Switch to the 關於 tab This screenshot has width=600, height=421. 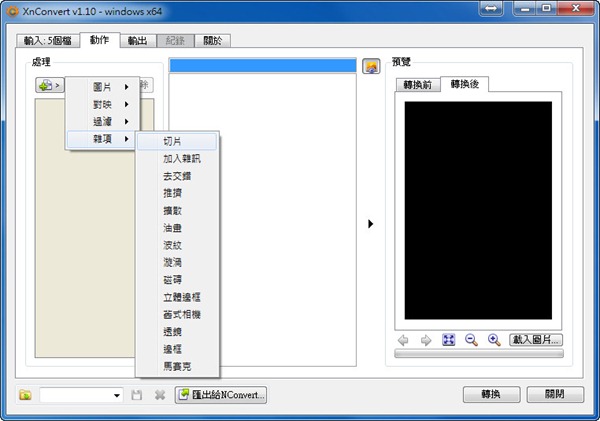click(212, 41)
